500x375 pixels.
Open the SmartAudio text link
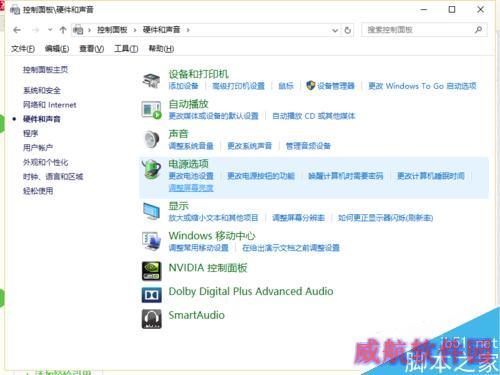pyautogui.click(x=197, y=315)
